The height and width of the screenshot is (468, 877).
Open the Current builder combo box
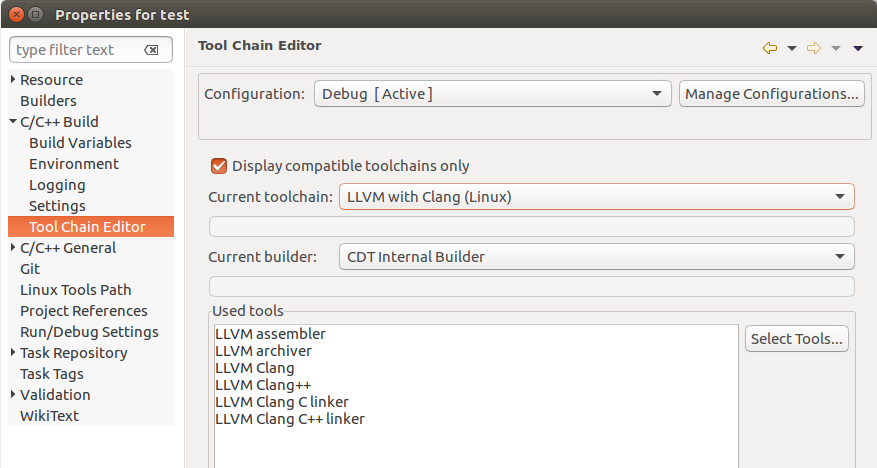click(x=596, y=257)
